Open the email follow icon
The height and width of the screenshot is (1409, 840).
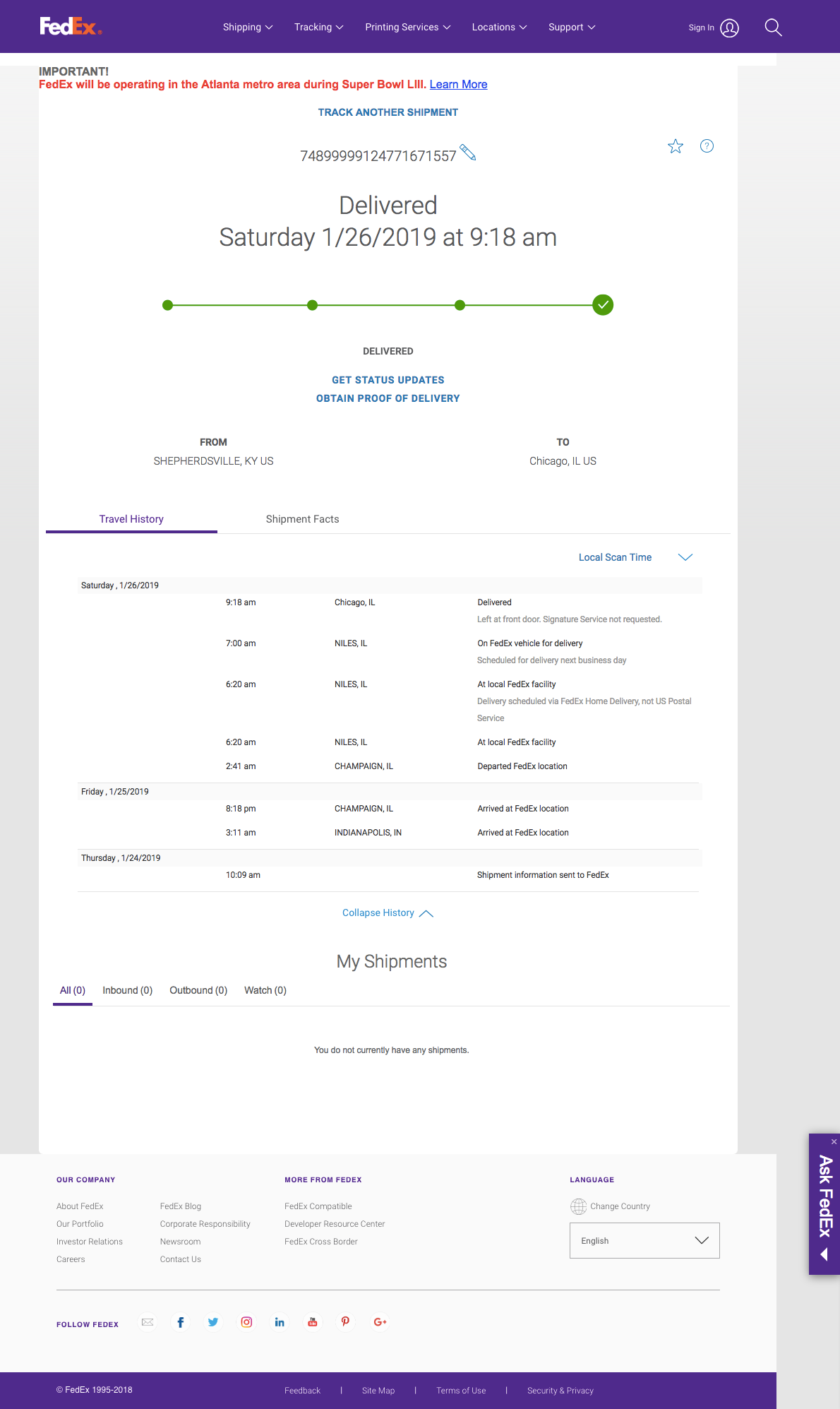148,1322
